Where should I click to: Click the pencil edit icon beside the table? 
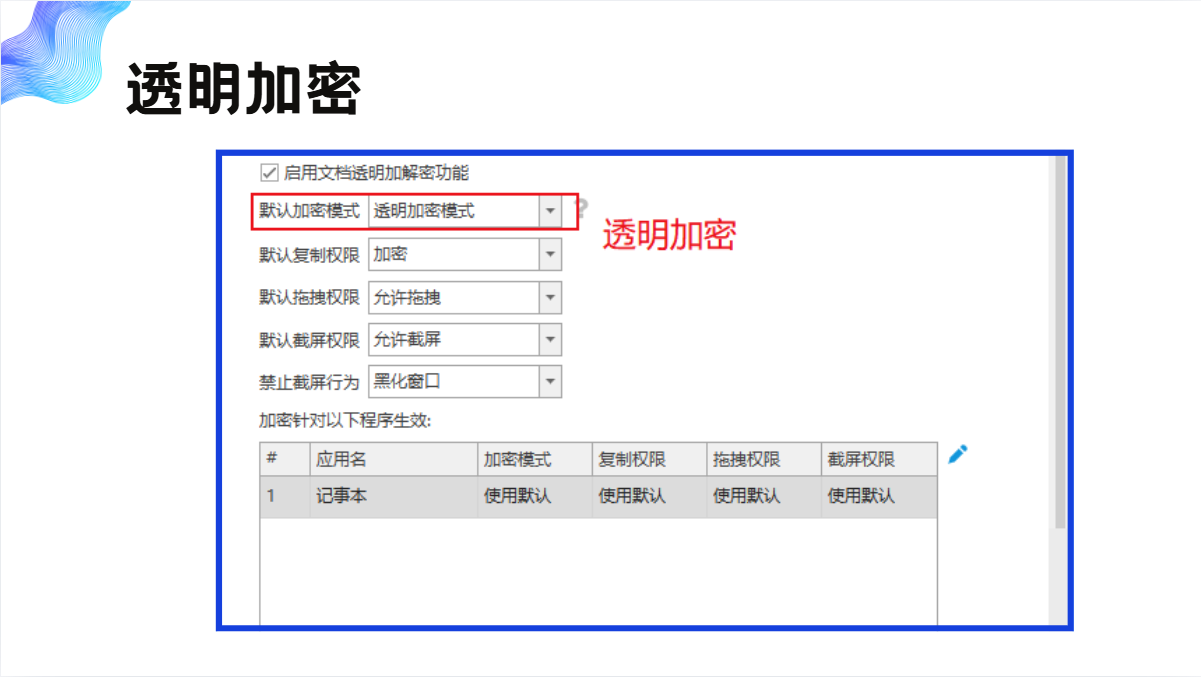point(957,455)
